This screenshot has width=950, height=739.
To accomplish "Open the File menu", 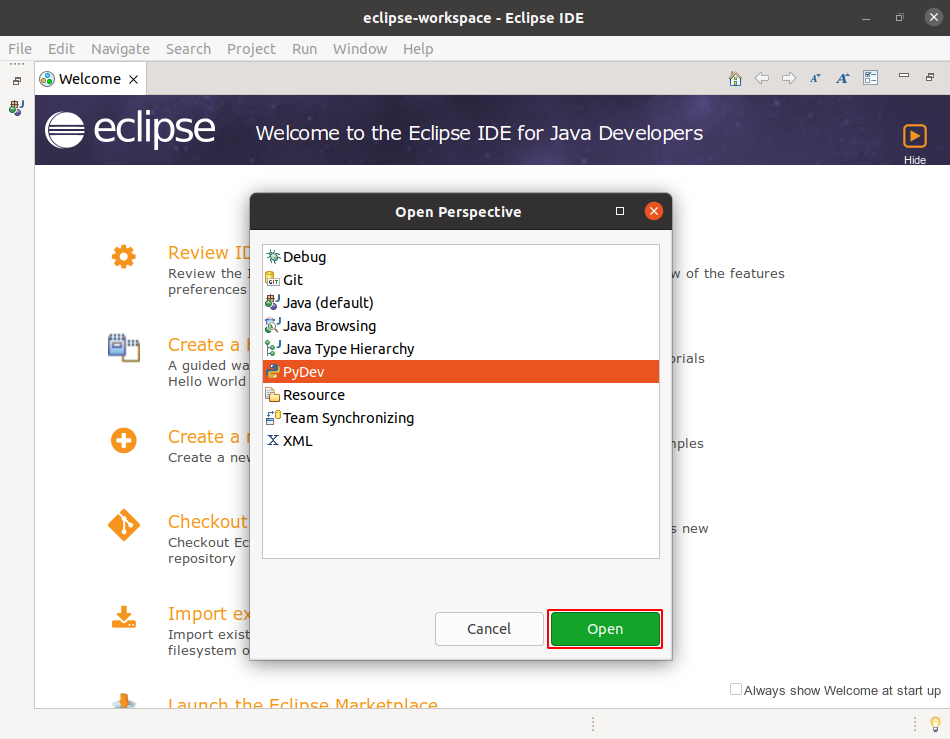I will [20, 49].
